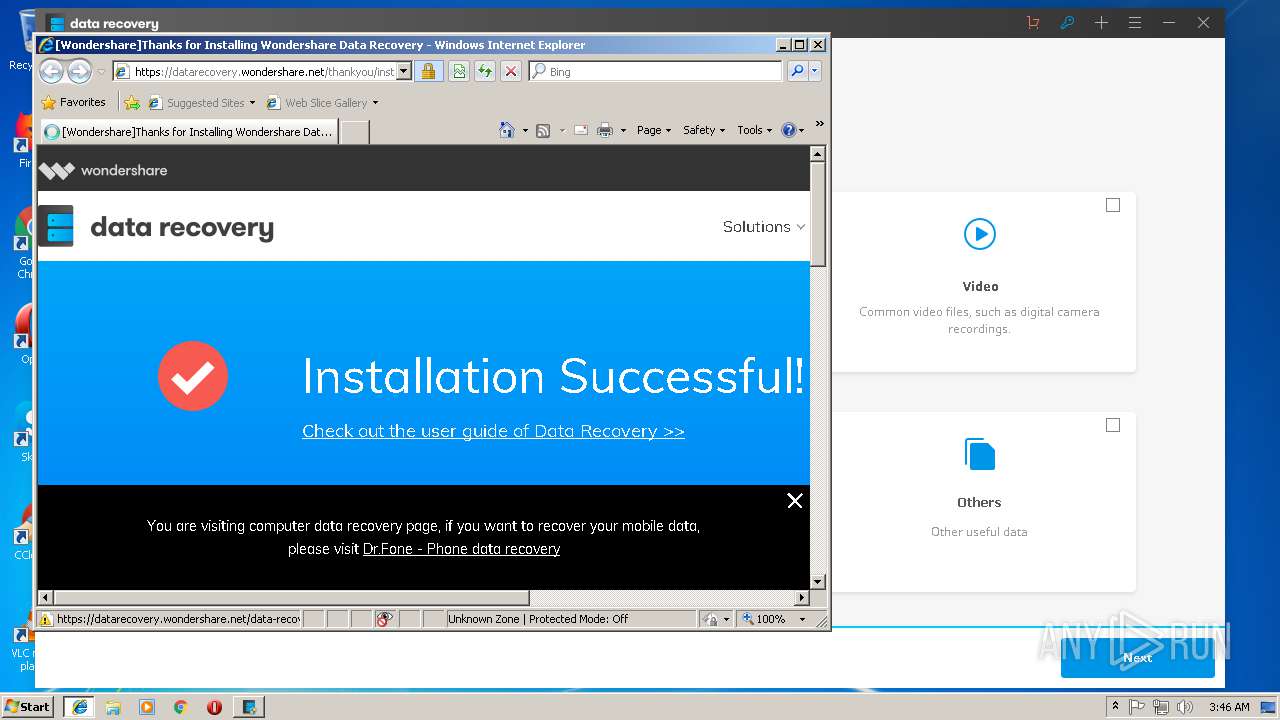
Task: Click the plus icon in data recovery title bar
Action: pyautogui.click(x=1101, y=22)
